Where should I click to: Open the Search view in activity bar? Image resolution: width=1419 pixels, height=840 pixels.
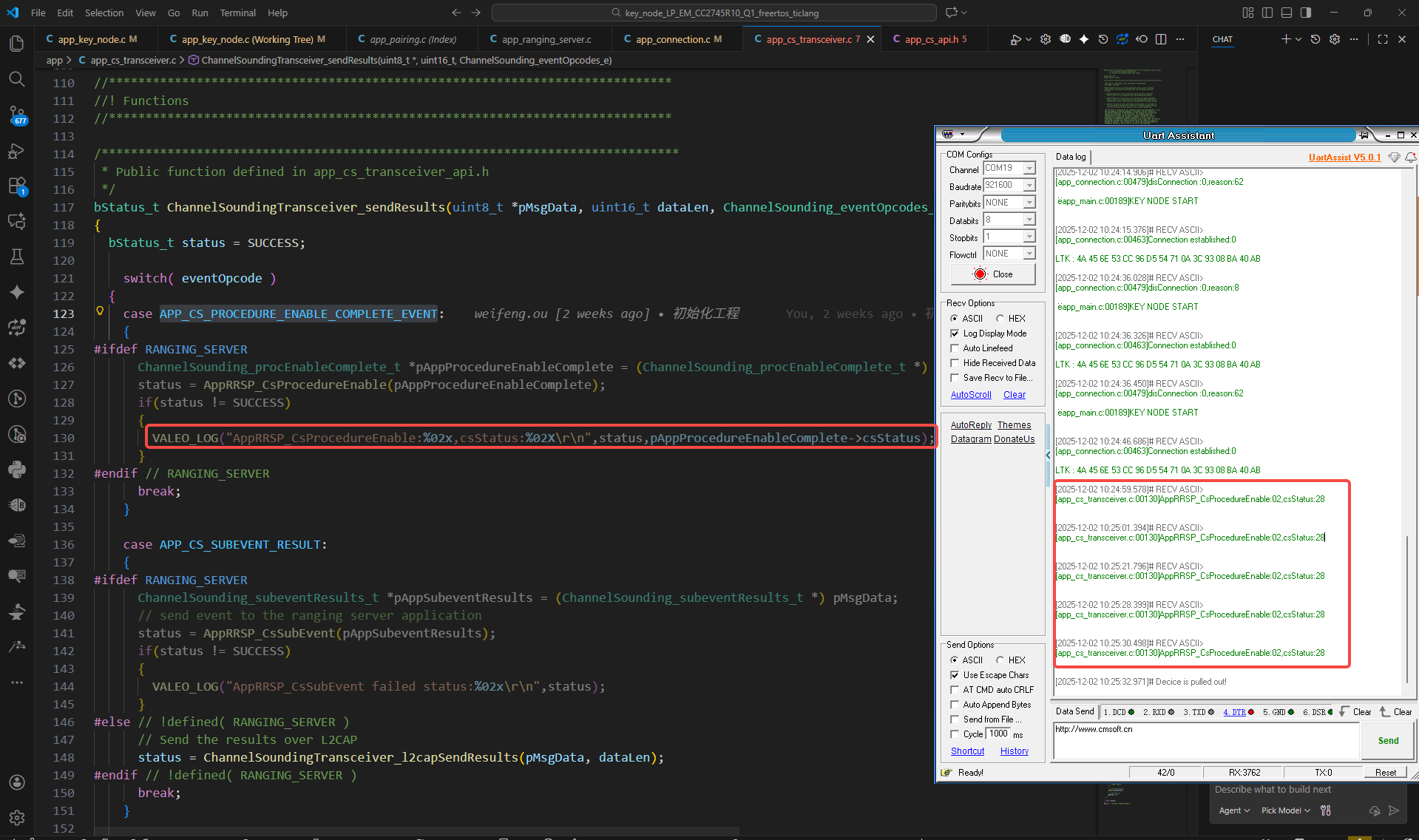coord(16,79)
